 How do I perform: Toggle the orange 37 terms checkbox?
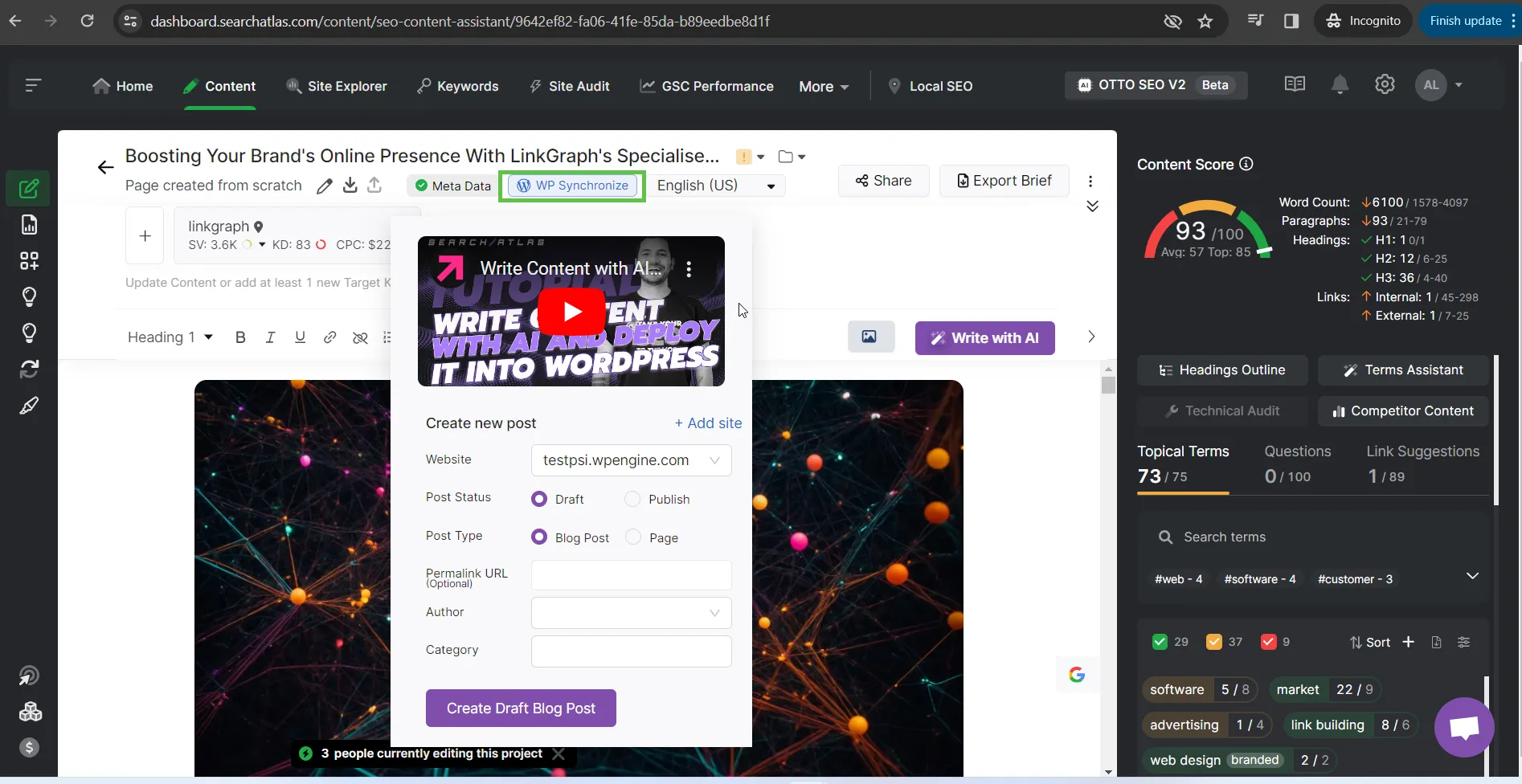1214,642
